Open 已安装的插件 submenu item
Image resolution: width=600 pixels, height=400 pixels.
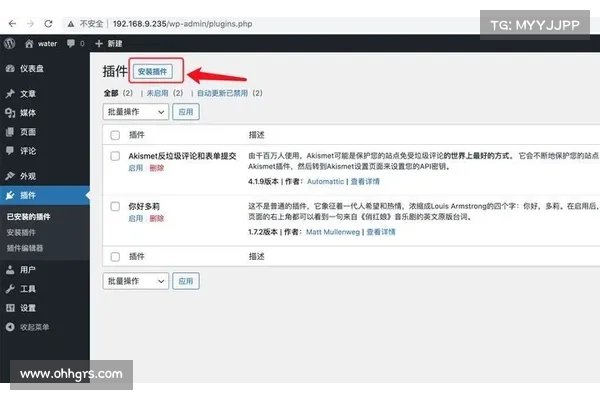28,217
